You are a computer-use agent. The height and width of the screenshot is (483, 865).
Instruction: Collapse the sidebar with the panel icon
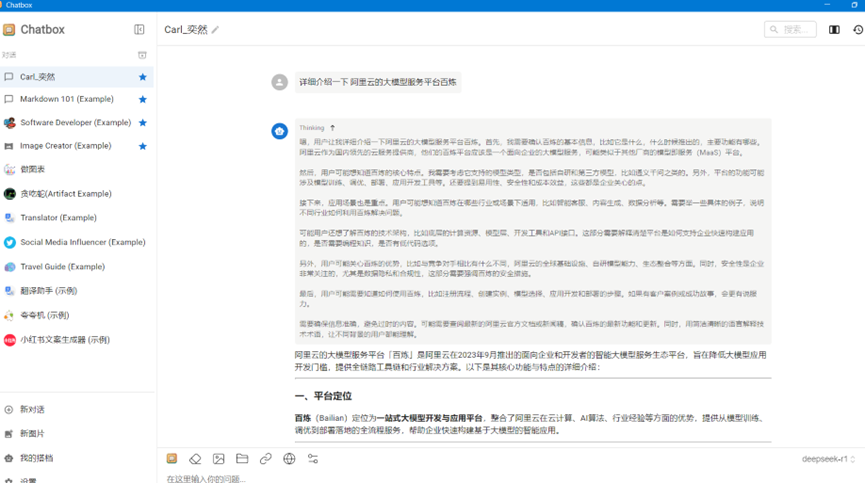click(x=139, y=30)
